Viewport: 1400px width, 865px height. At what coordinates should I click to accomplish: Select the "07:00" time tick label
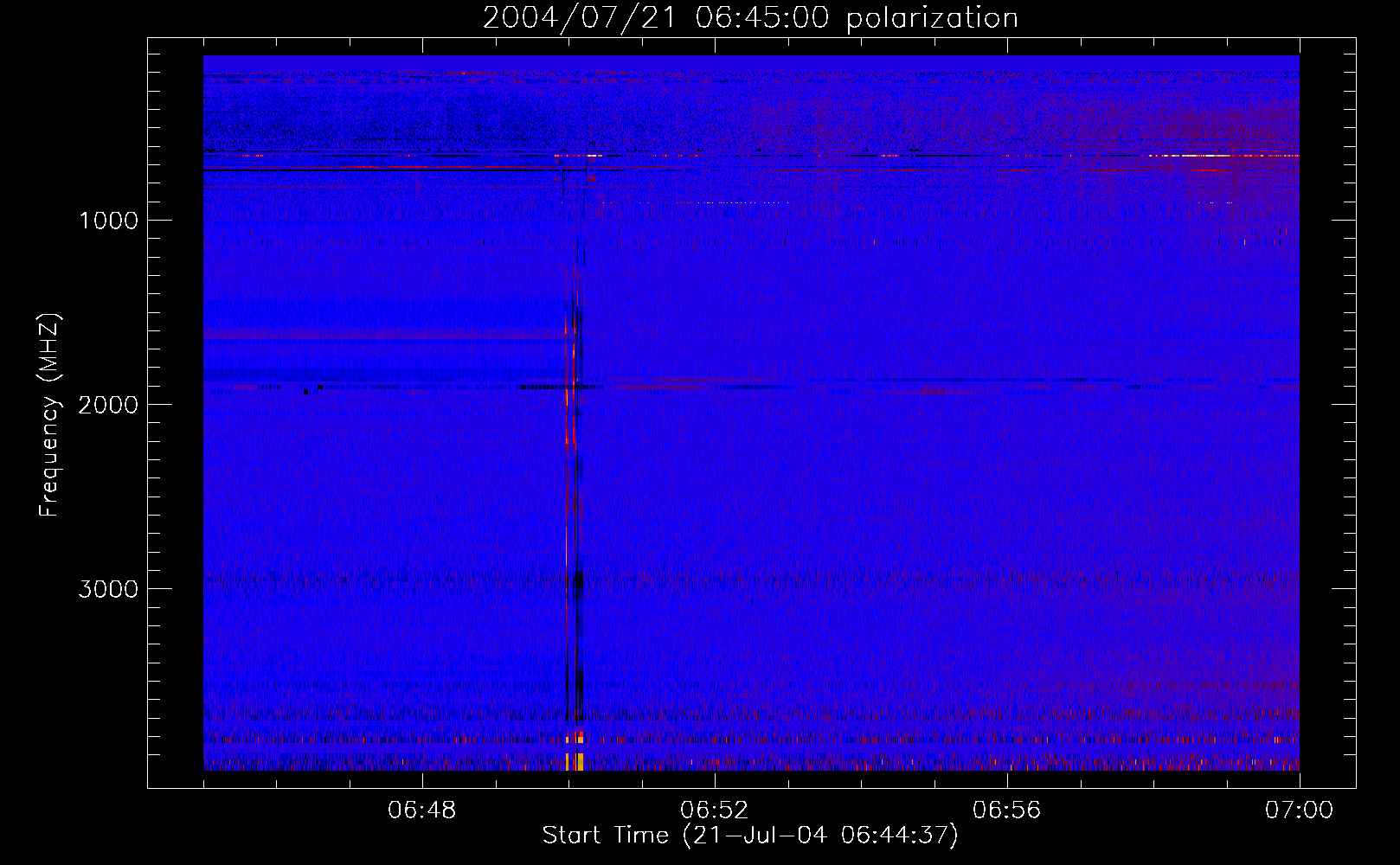1299,811
